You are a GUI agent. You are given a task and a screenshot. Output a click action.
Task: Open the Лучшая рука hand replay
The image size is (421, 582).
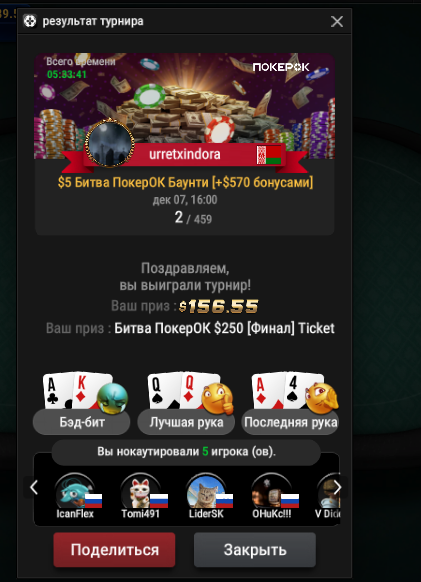coord(186,422)
